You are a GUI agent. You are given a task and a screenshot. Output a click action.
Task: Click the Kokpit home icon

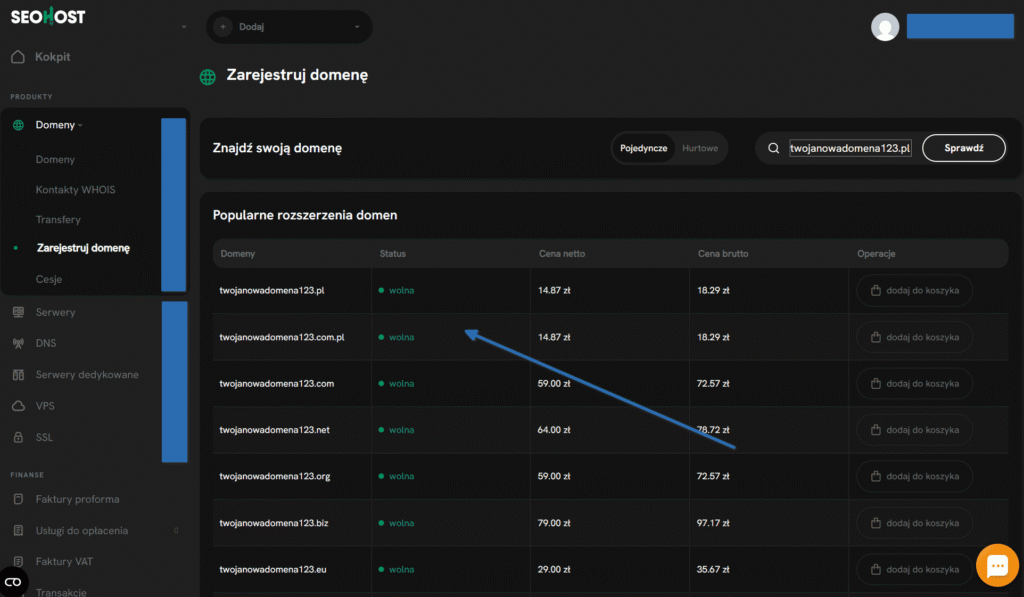(18, 57)
